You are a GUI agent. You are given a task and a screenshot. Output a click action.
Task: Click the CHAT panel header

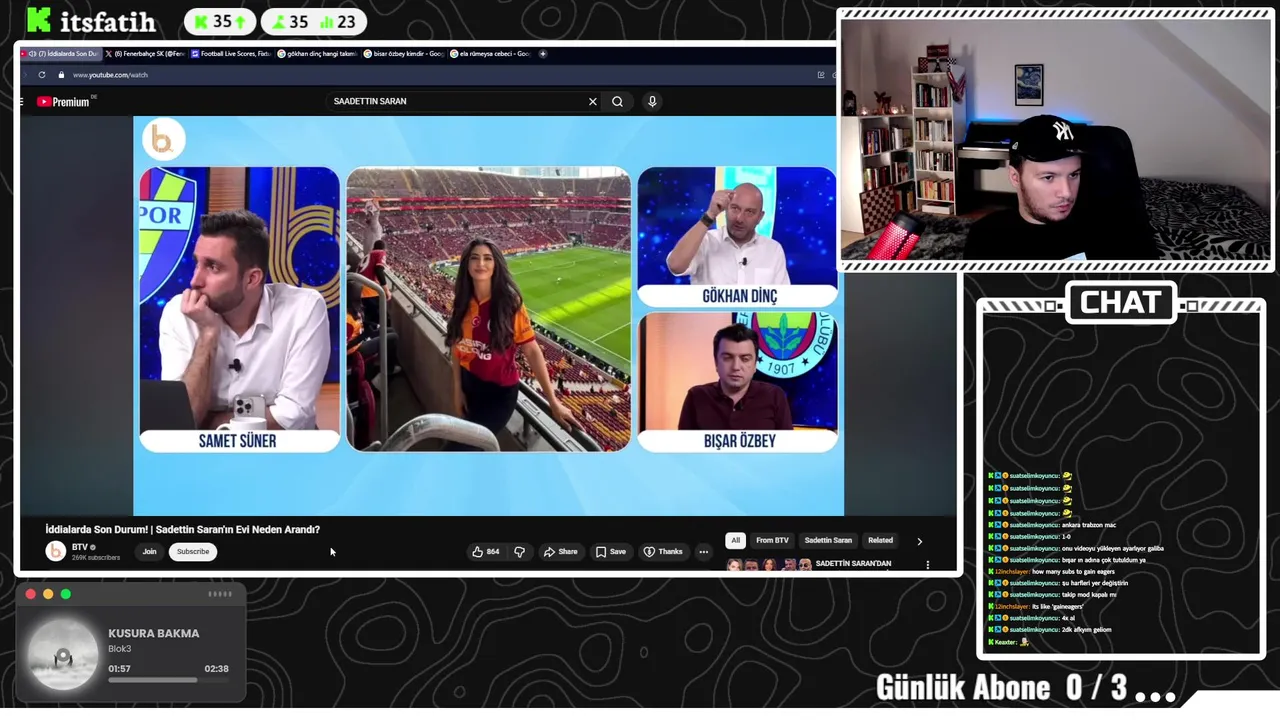tap(1121, 303)
